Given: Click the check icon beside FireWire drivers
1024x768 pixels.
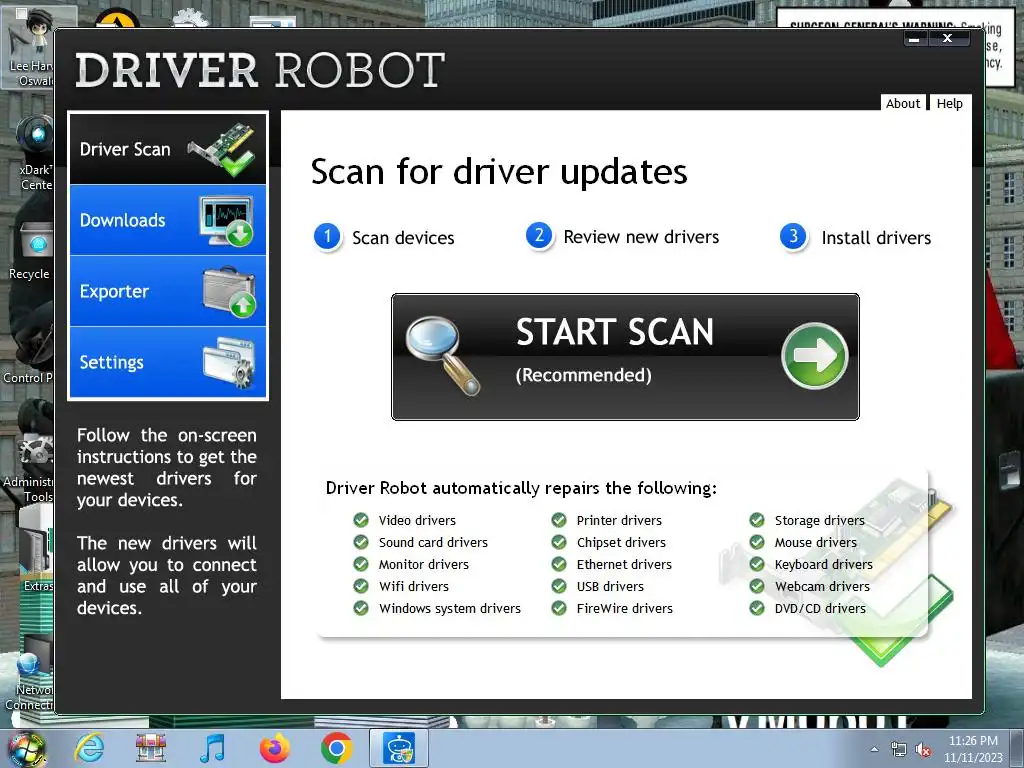Looking at the screenshot, I should coord(559,608).
